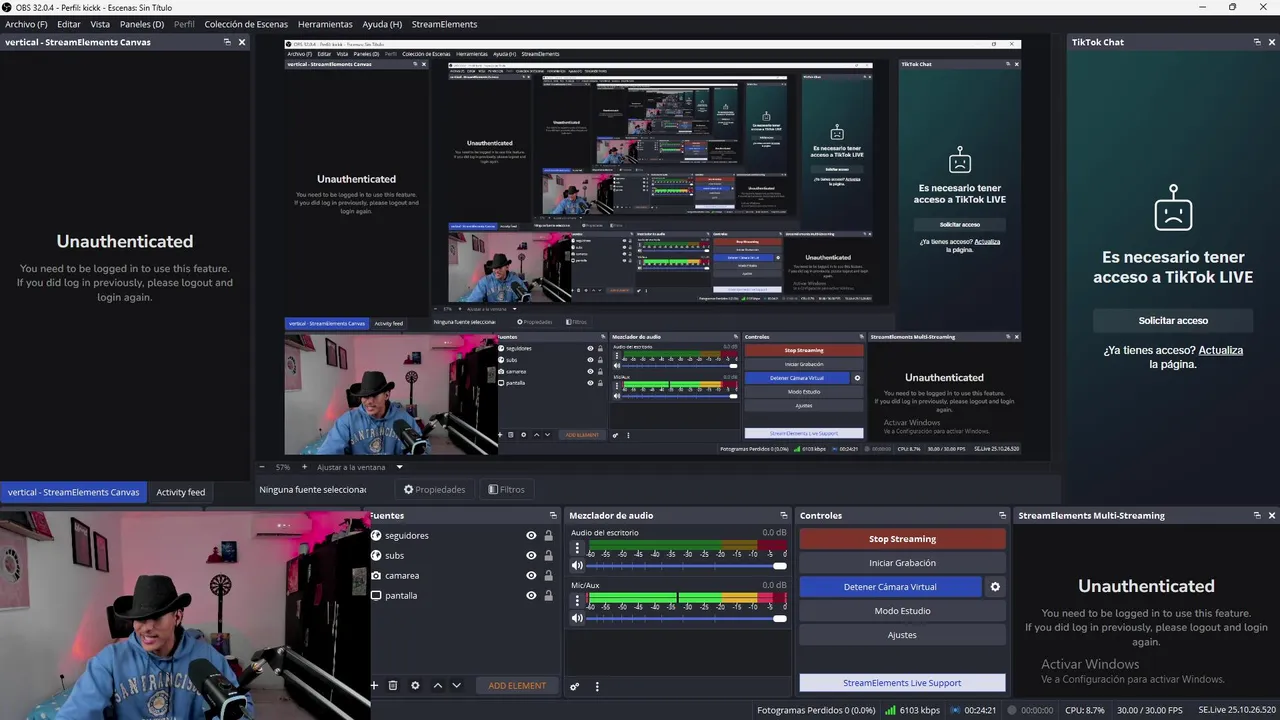Open the Ayuda (H) menu
Image resolution: width=1280 pixels, height=720 pixels.
(x=382, y=24)
